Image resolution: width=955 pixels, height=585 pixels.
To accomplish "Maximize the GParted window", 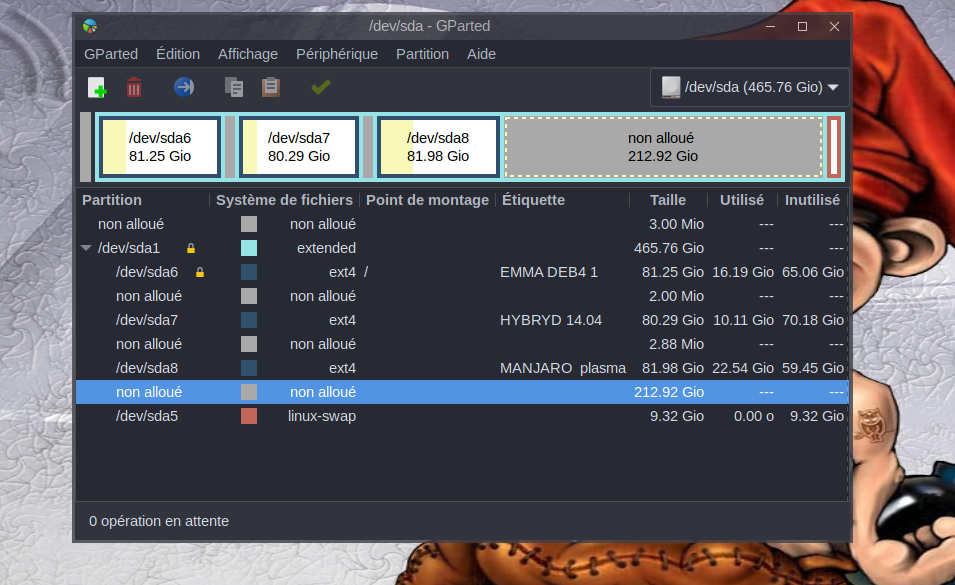I will click(802, 26).
